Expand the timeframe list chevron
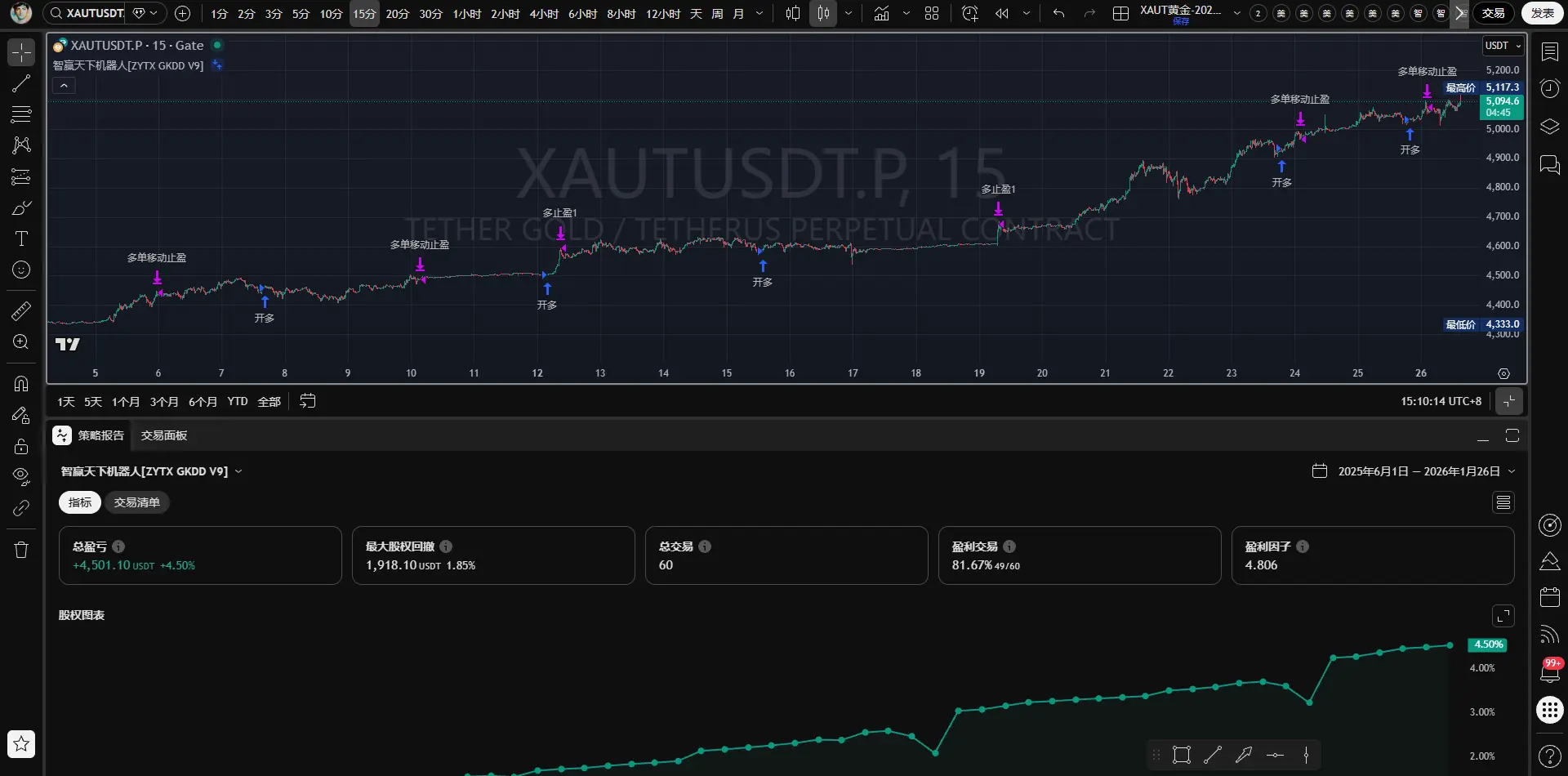Screen dimensions: 1568x776 coord(759,13)
